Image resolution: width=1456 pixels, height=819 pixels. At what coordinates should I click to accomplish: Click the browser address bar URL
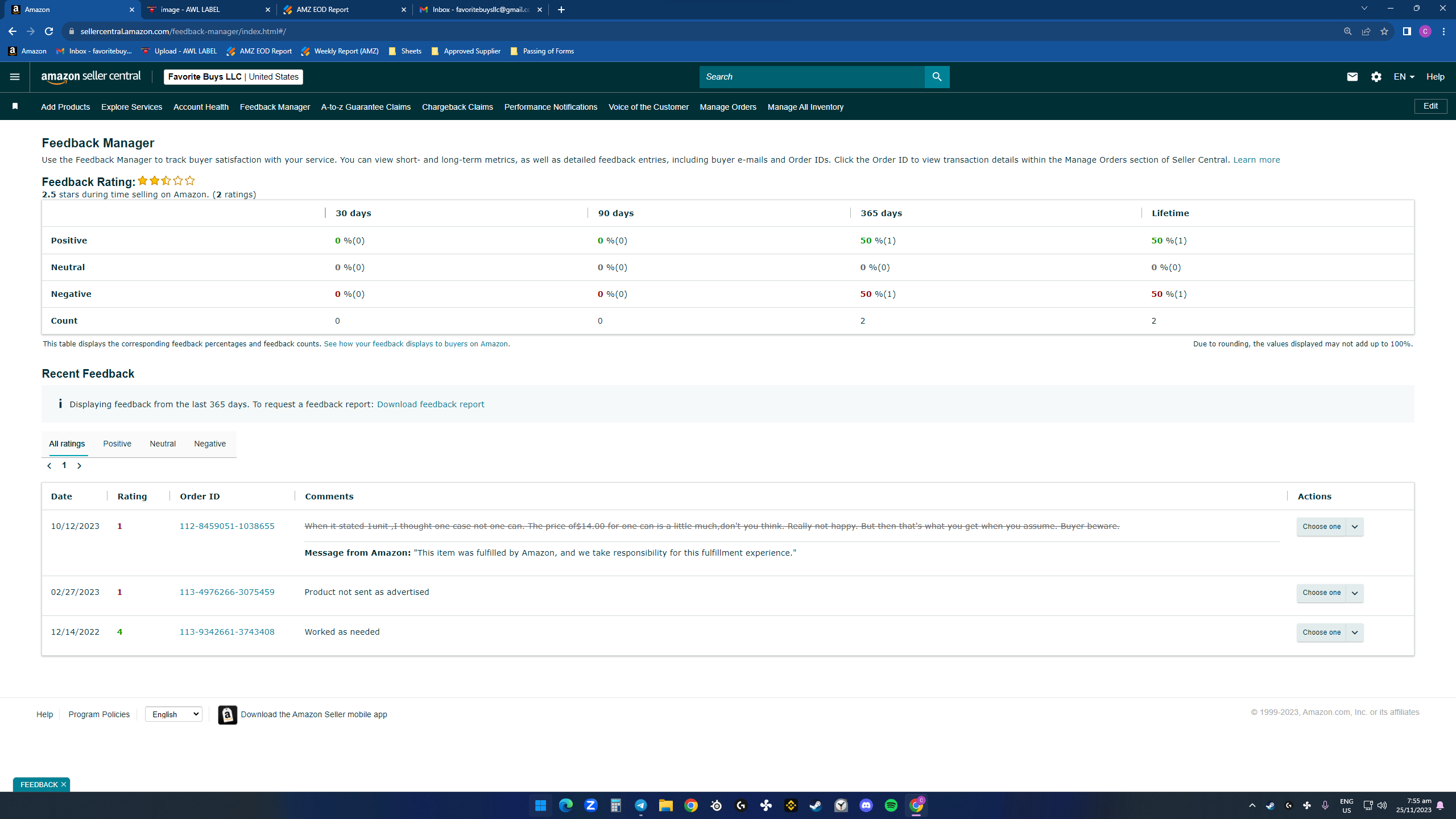coord(183,31)
